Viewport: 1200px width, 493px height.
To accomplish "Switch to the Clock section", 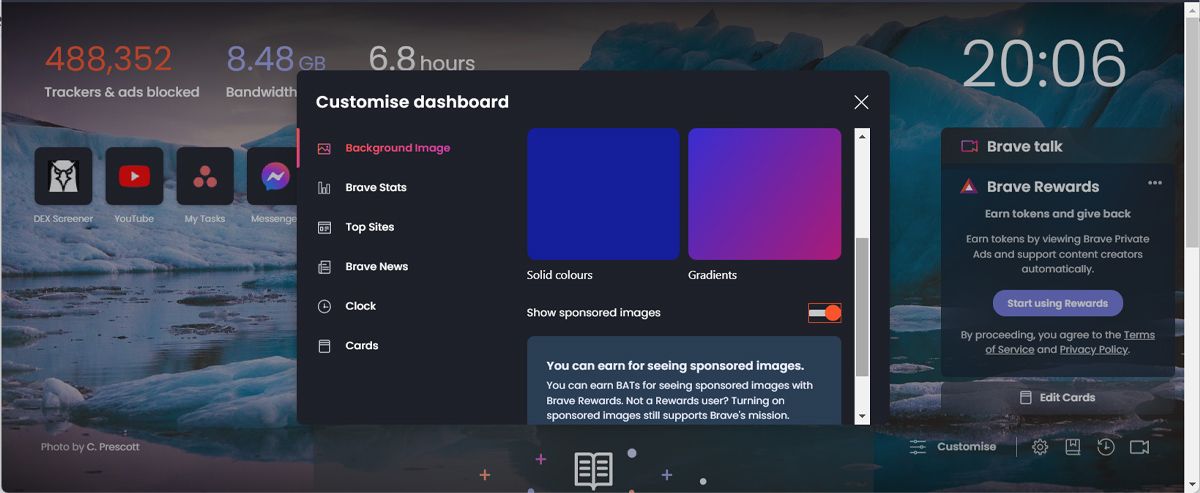I will (360, 306).
